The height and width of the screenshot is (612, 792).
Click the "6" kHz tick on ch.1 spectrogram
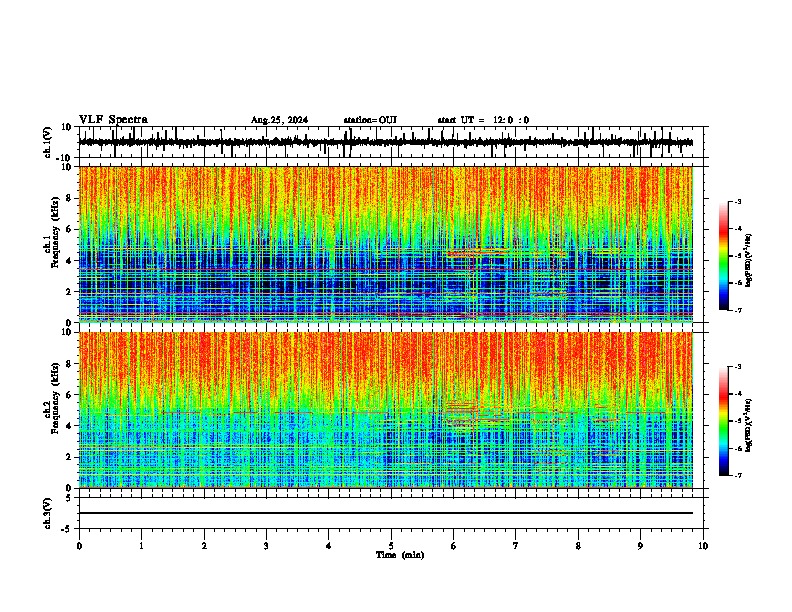point(70,229)
